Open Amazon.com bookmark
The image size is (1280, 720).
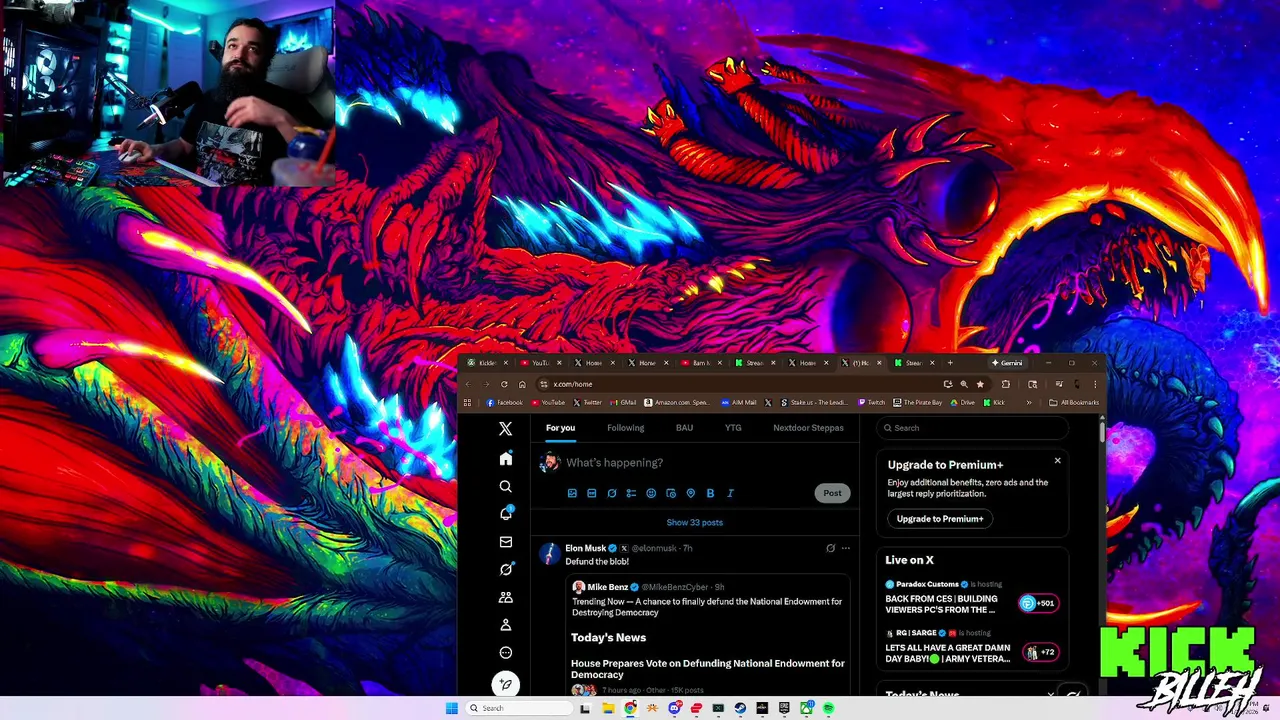[678, 402]
